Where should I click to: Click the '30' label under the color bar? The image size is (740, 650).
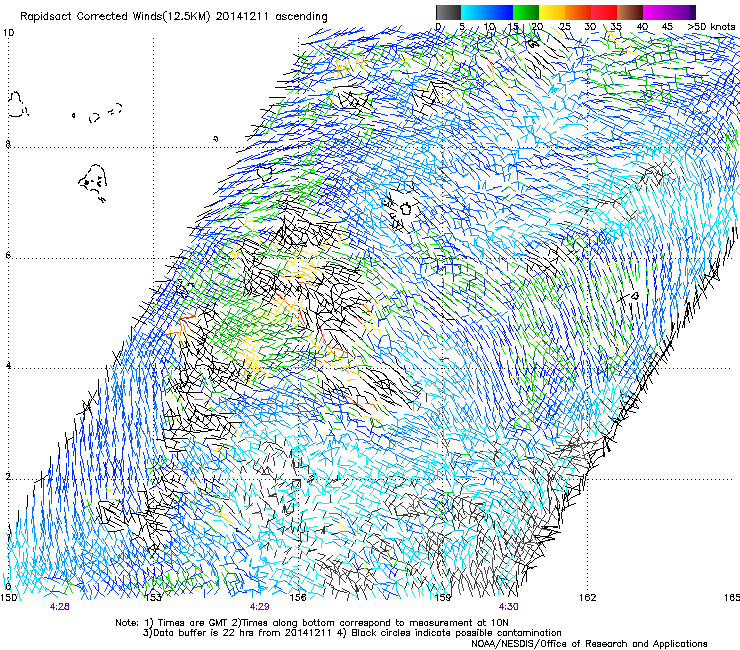click(x=590, y=27)
